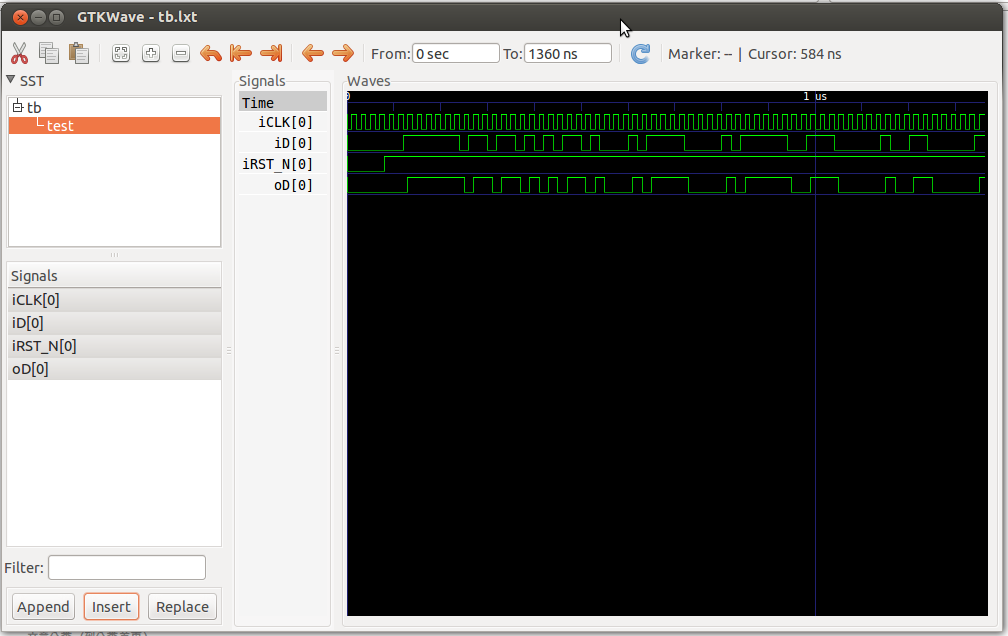Reload waveform data with blue circular arrow
The width and height of the screenshot is (1008, 636).
[640, 54]
